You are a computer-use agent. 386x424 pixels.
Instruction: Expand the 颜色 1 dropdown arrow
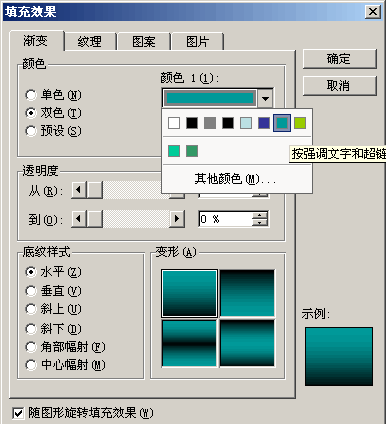[x=265, y=99]
